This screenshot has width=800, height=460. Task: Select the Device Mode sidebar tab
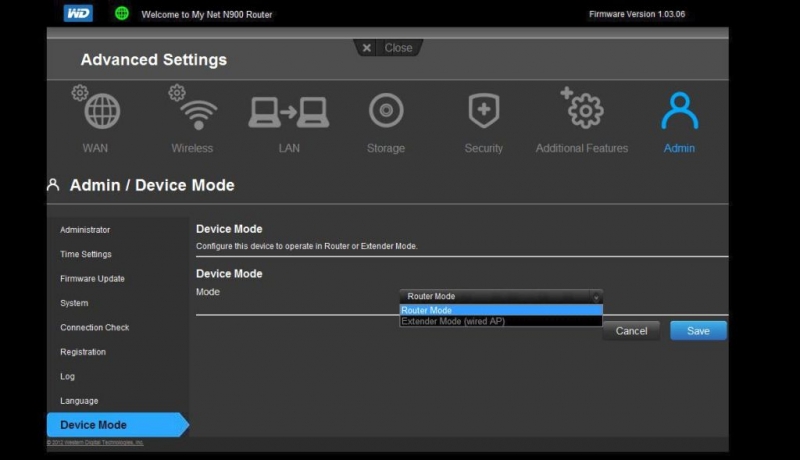pos(117,425)
